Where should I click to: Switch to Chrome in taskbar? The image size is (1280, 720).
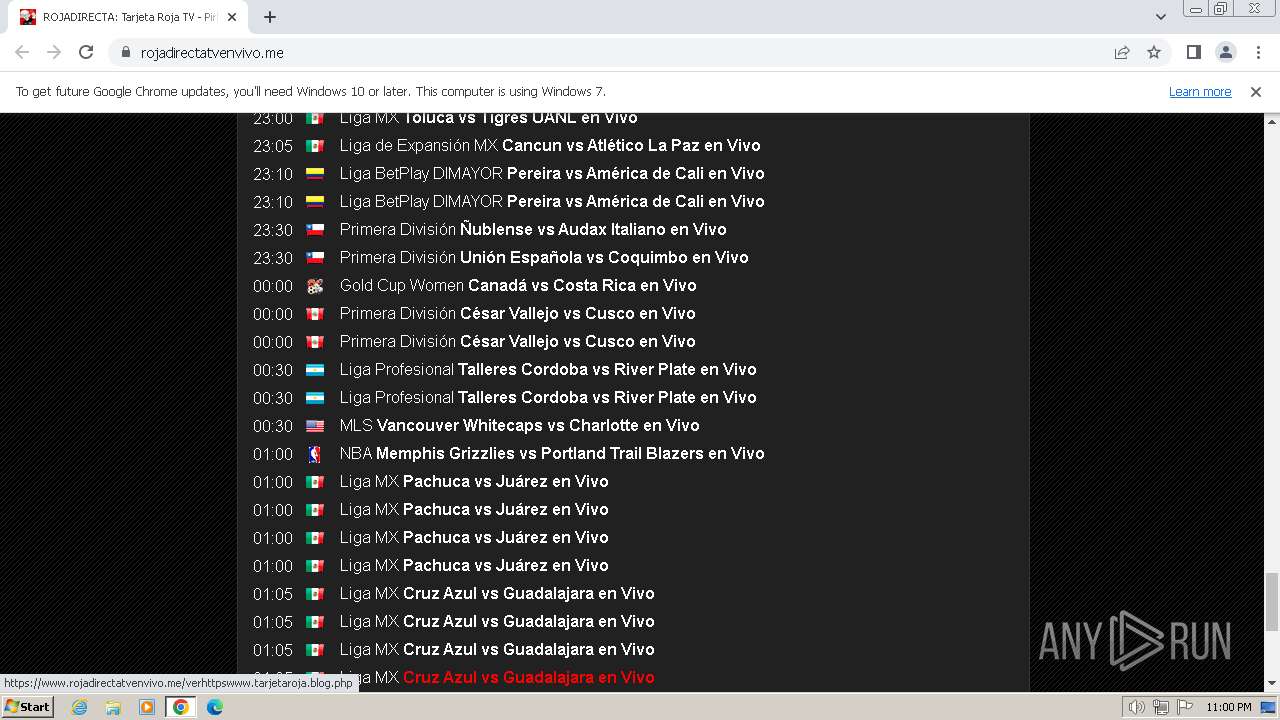click(181, 707)
